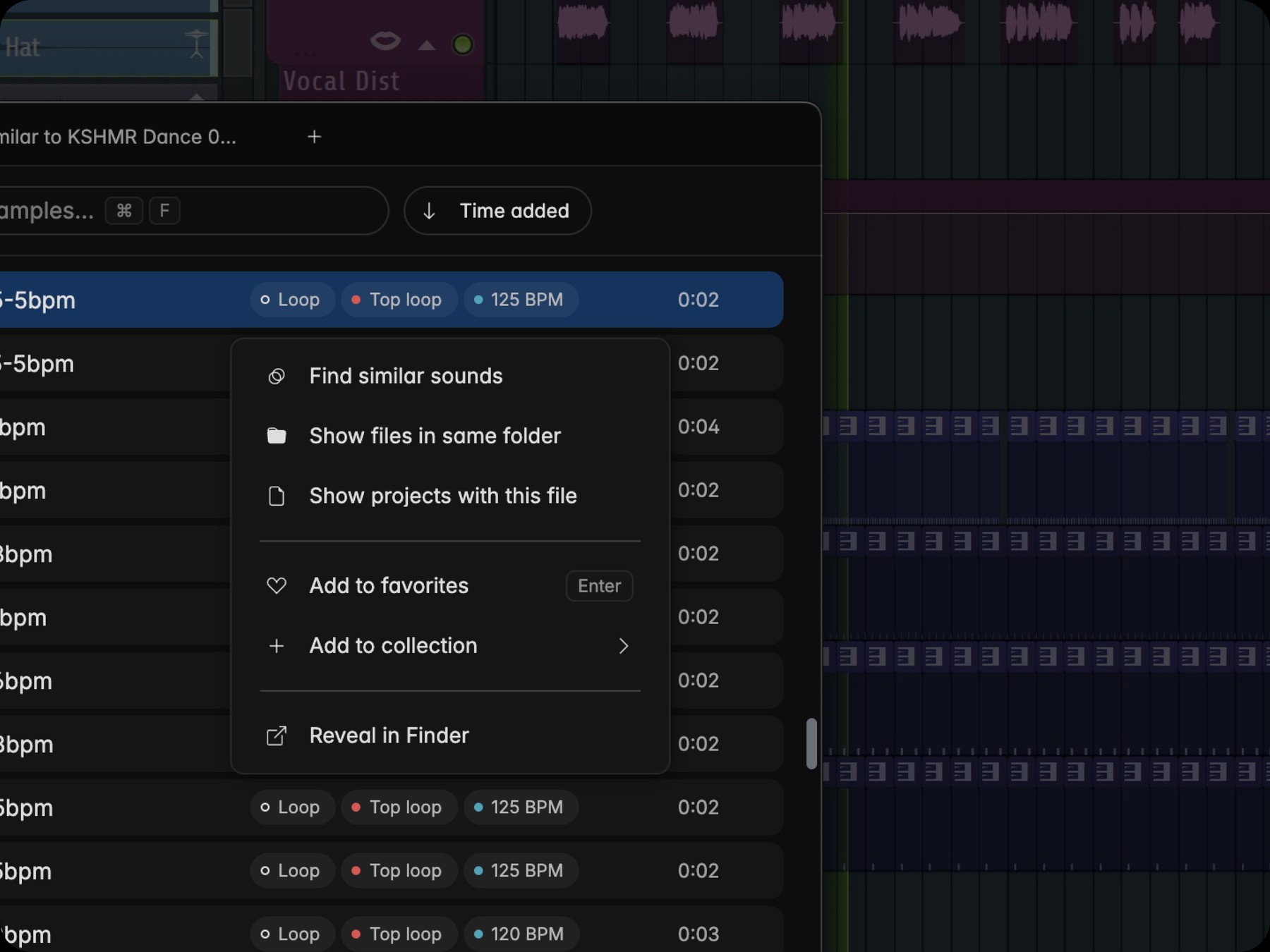
Task: Click the Top loop tag on highlighted row
Action: 399,300
